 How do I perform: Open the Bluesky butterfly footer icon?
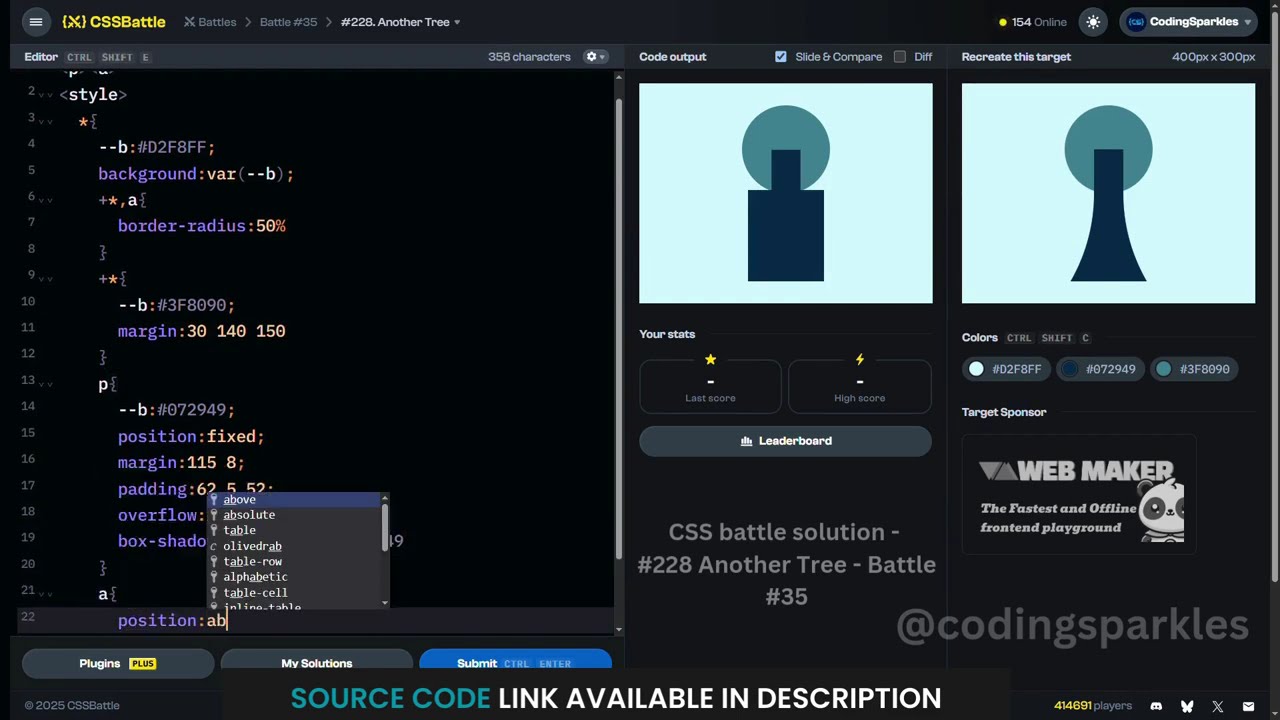click(x=1187, y=706)
